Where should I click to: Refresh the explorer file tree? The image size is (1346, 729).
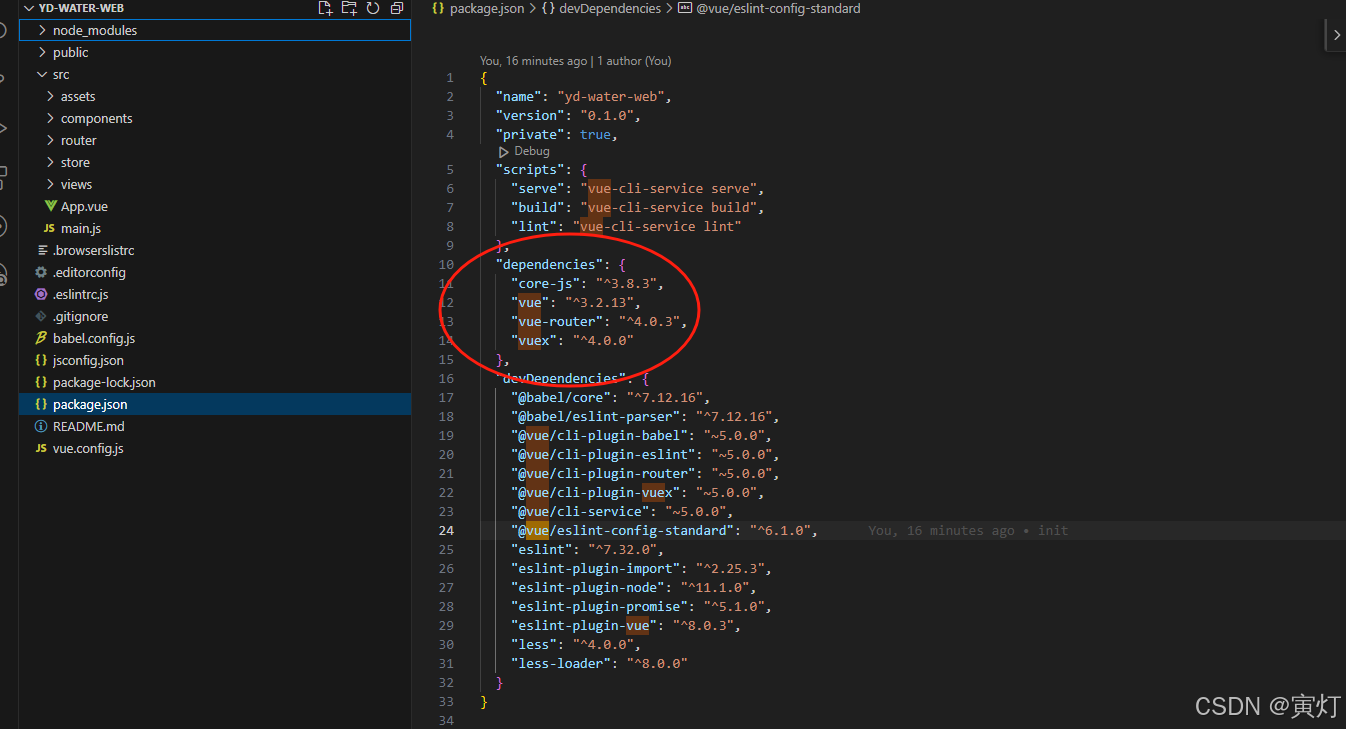(x=373, y=8)
